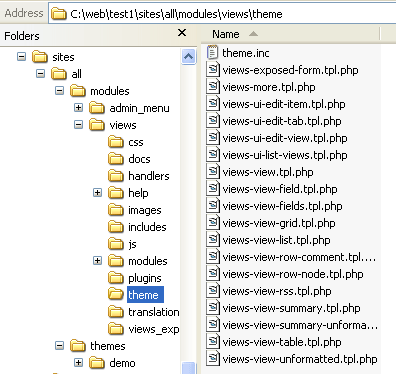Click the themes folder icon

click(x=78, y=346)
